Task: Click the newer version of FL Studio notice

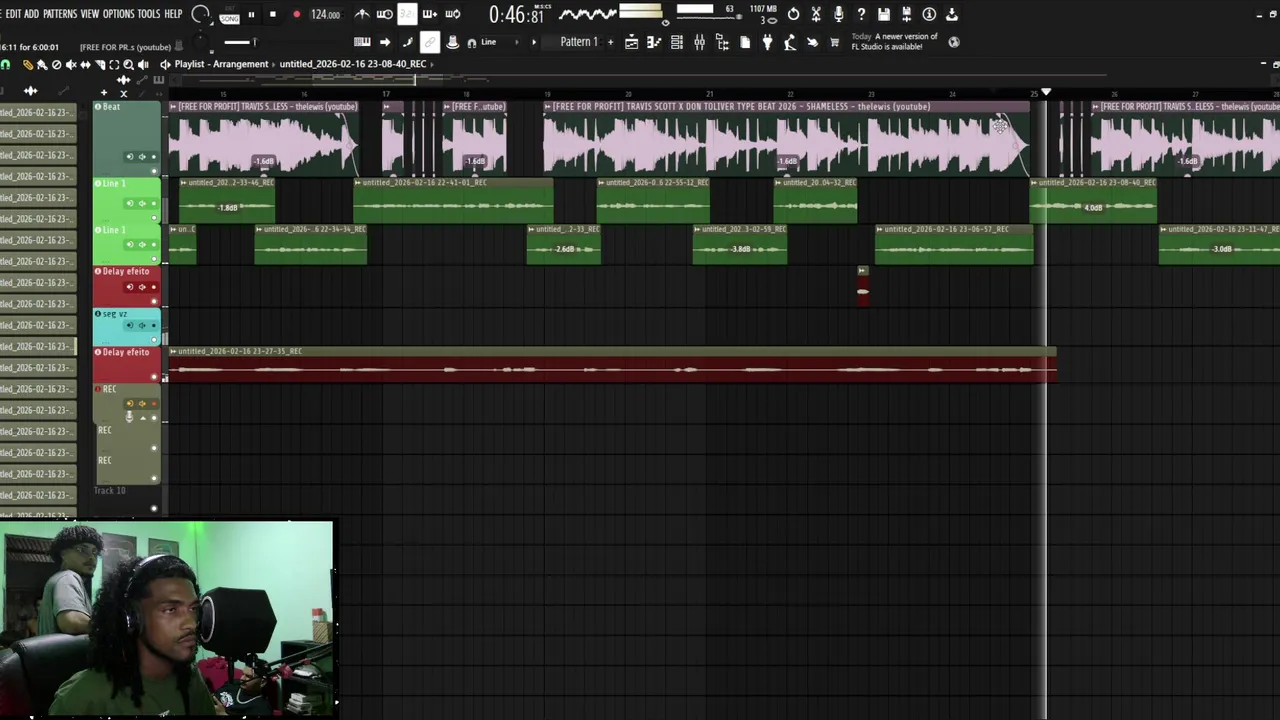Action: [x=894, y=42]
